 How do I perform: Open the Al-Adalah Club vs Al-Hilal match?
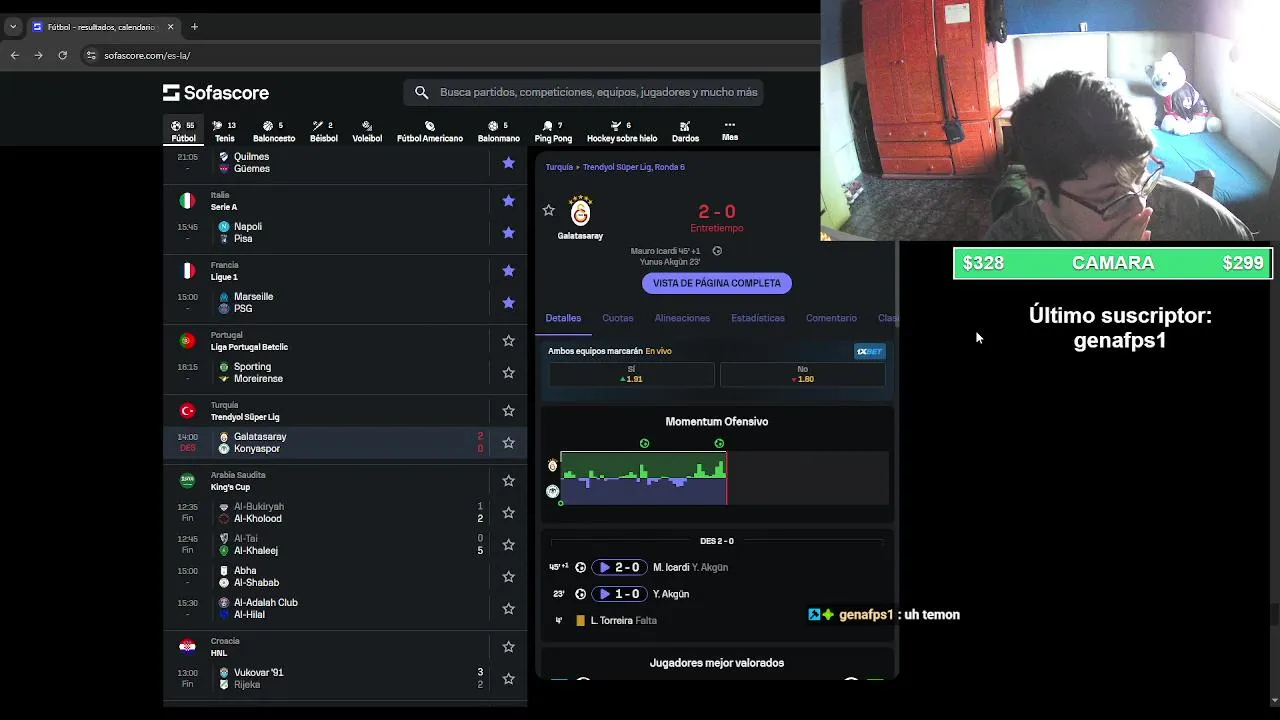345,609
